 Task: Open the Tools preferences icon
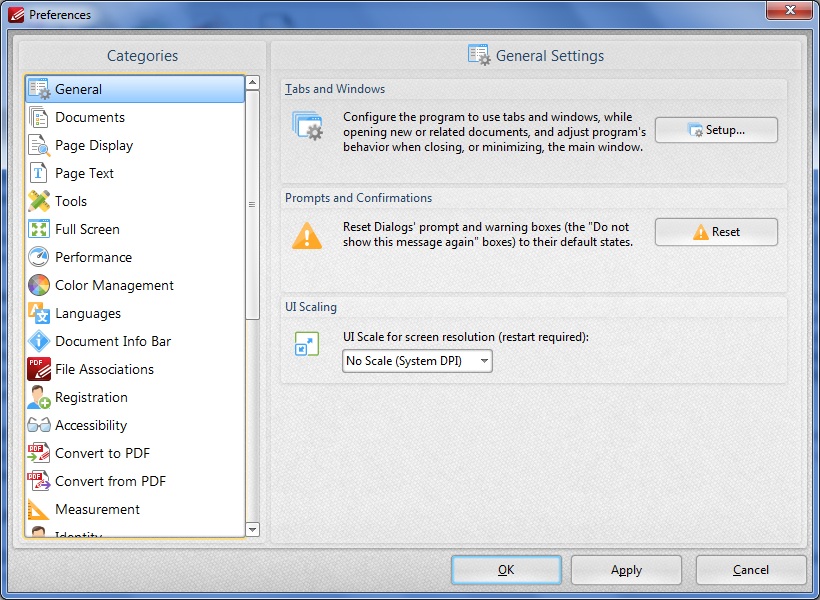click(x=37, y=201)
